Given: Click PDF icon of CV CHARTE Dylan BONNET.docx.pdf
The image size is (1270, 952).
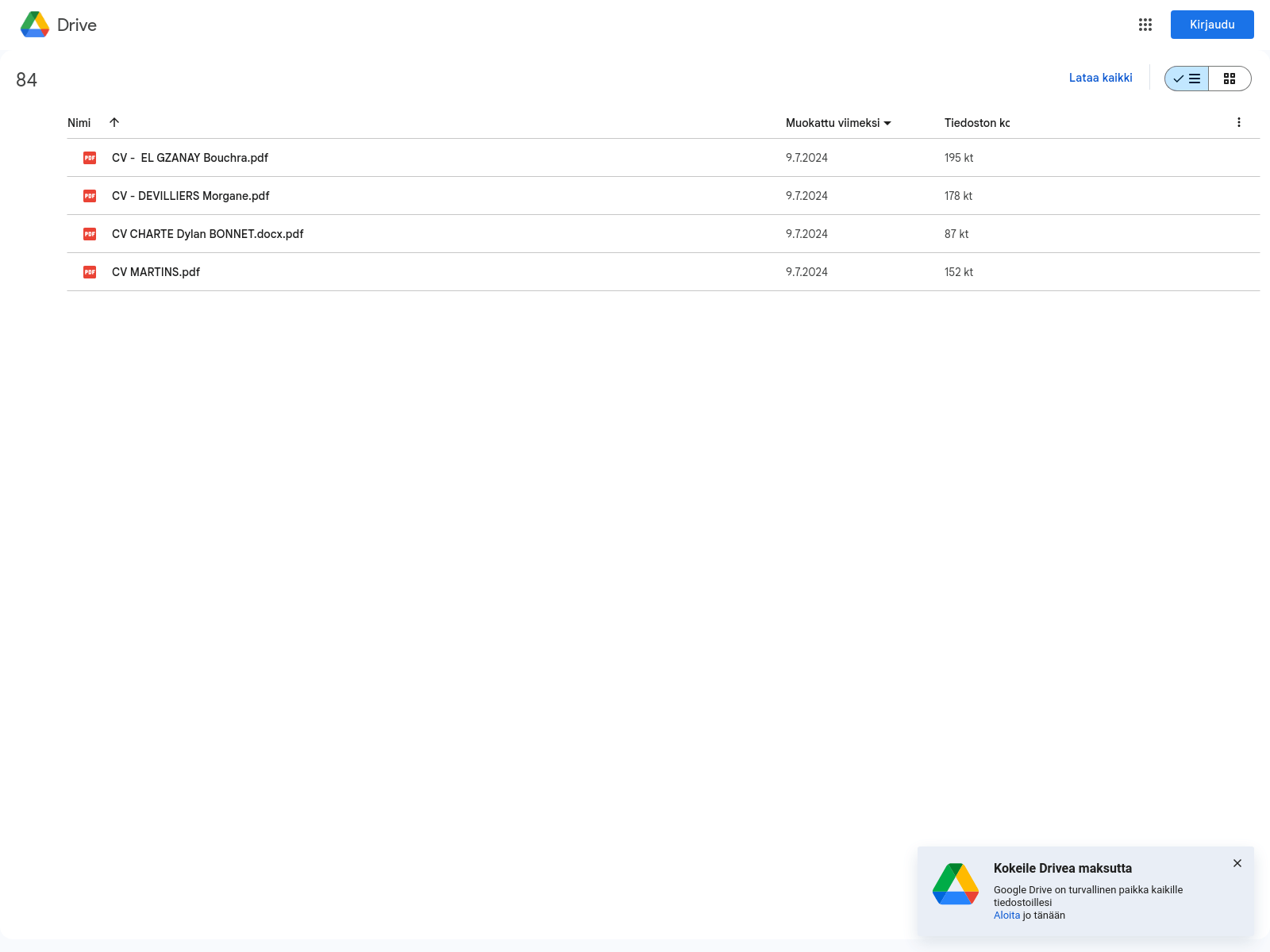Looking at the screenshot, I should 90,234.
